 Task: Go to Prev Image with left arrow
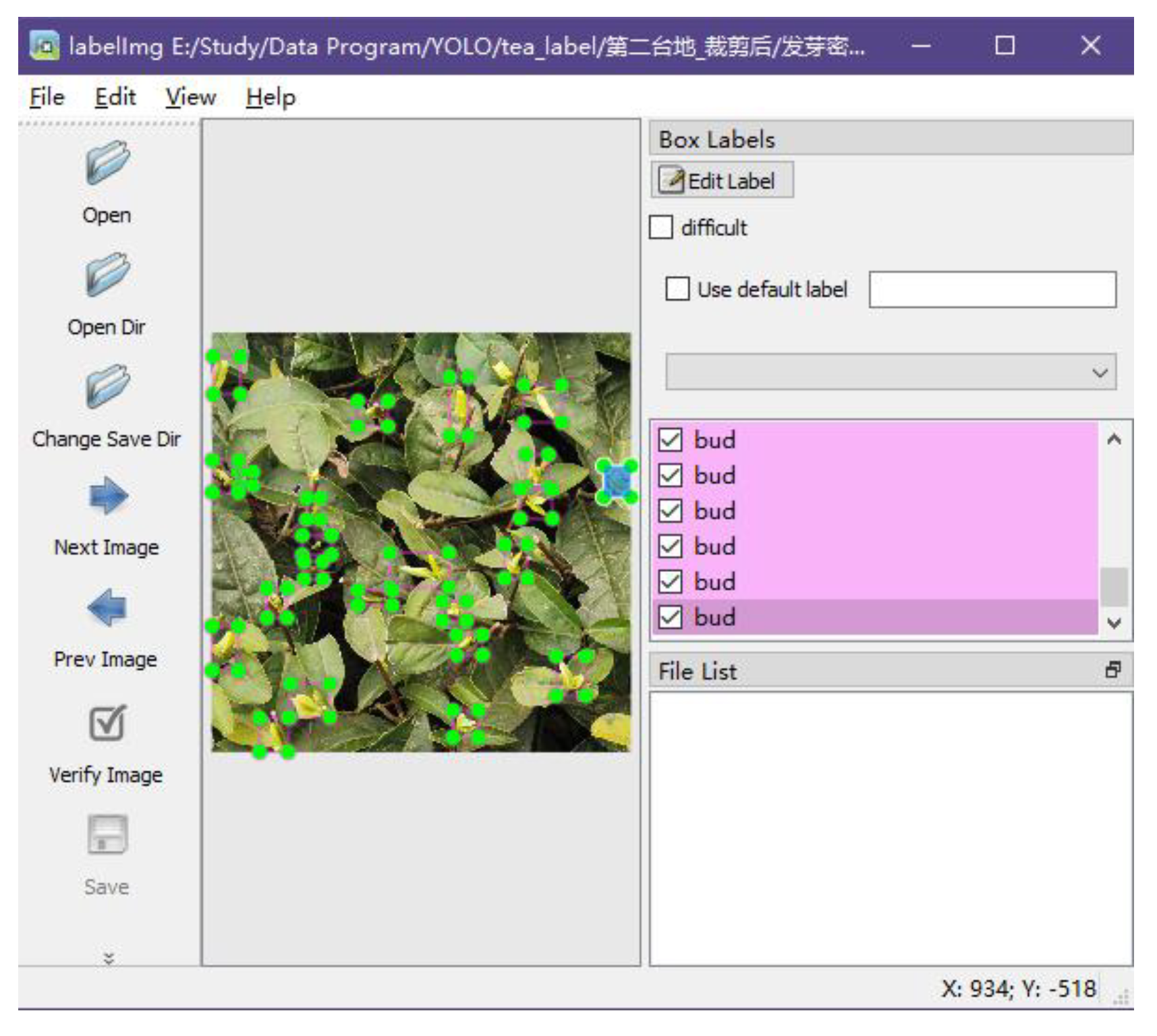point(107,608)
